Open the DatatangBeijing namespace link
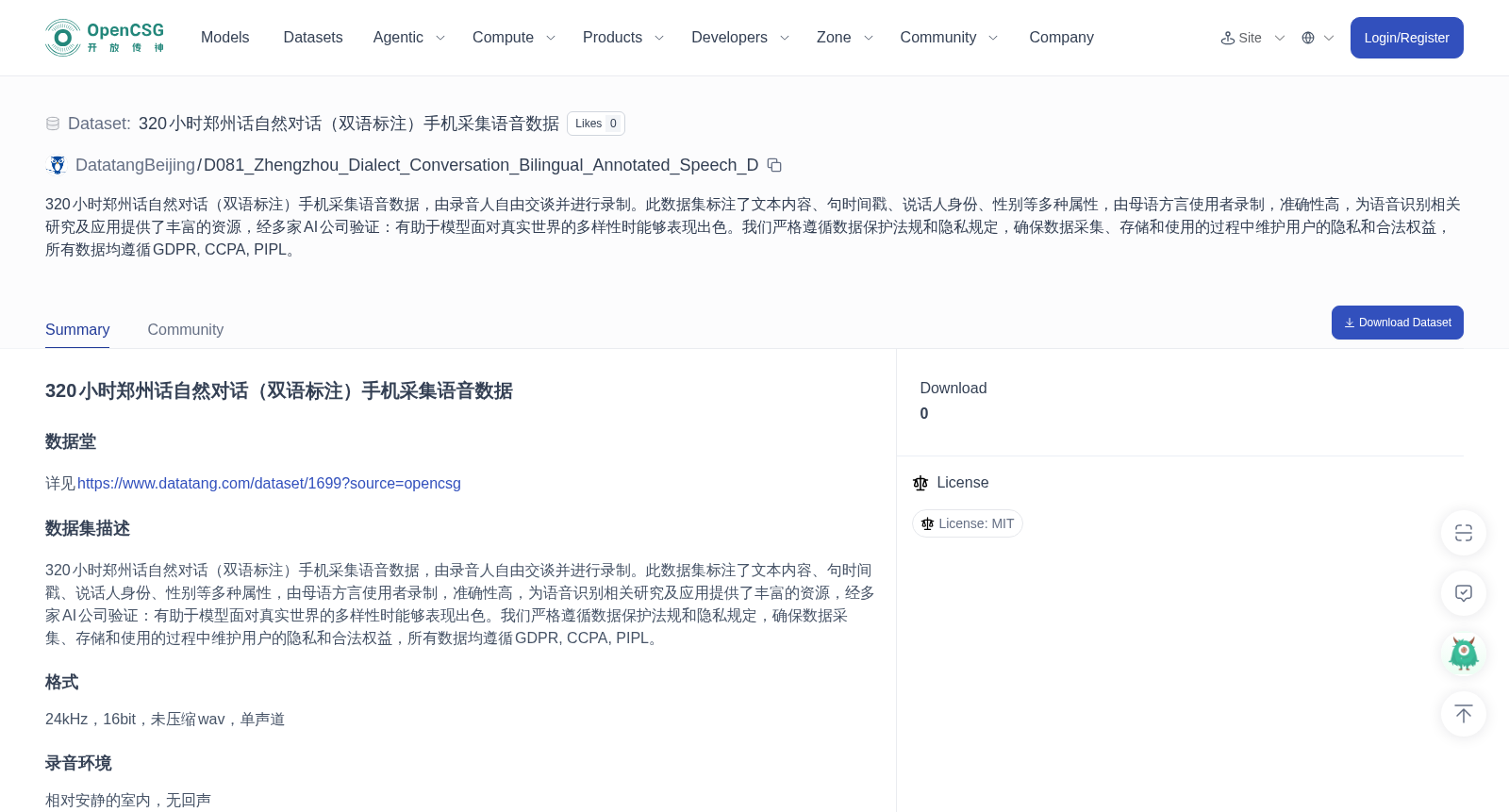This screenshot has height=812, width=1509. 135,165
